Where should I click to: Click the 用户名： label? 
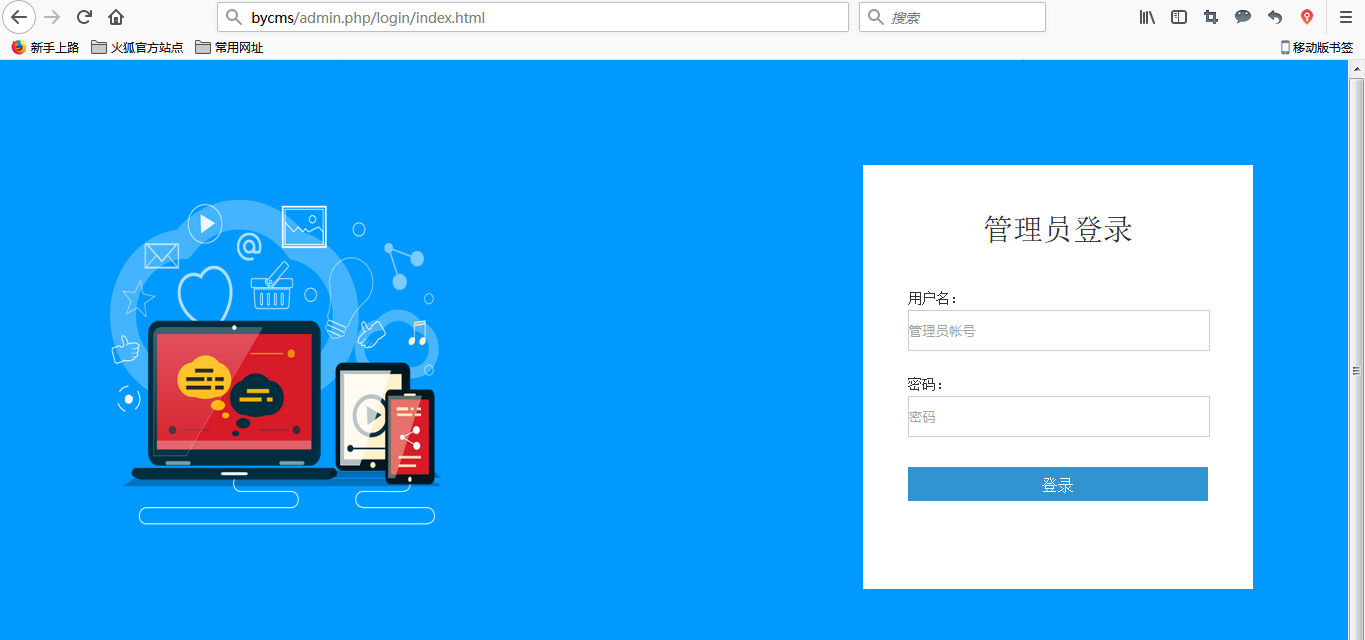click(933, 298)
